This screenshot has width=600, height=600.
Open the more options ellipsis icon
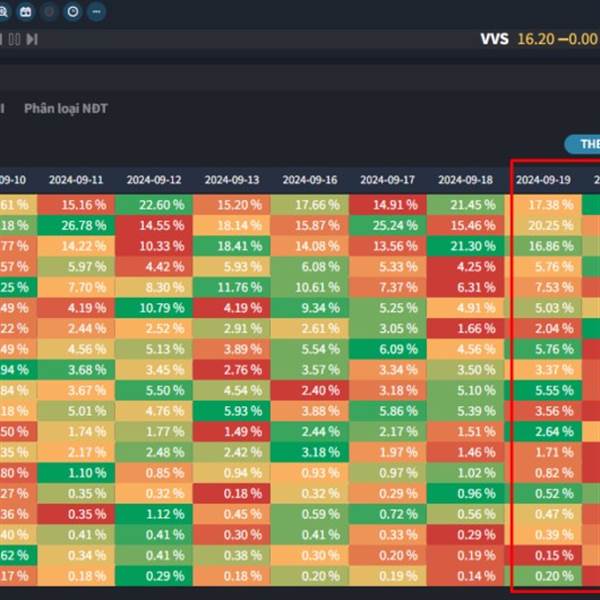tap(96, 11)
